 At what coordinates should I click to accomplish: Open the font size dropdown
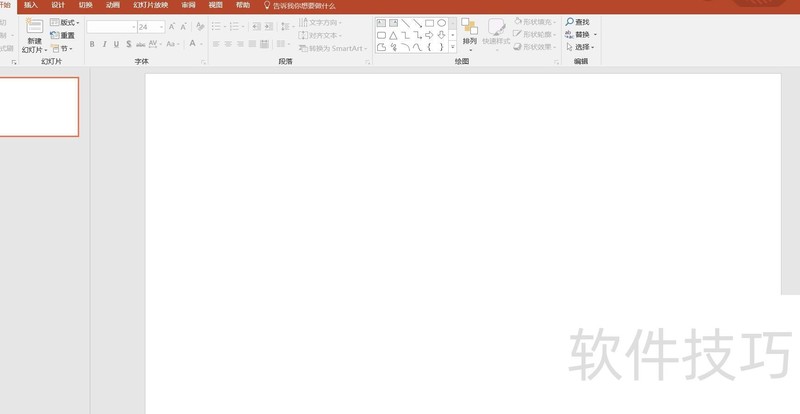161,27
